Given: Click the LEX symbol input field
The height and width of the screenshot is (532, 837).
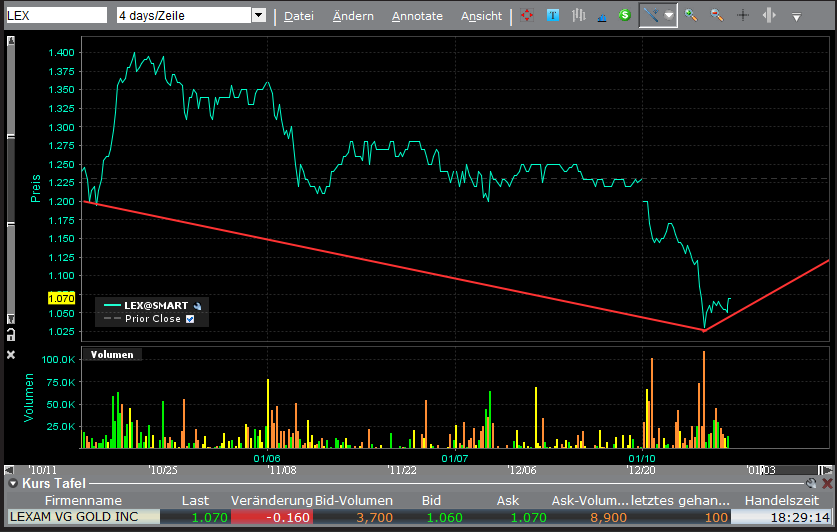Looking at the screenshot, I should [x=56, y=16].
